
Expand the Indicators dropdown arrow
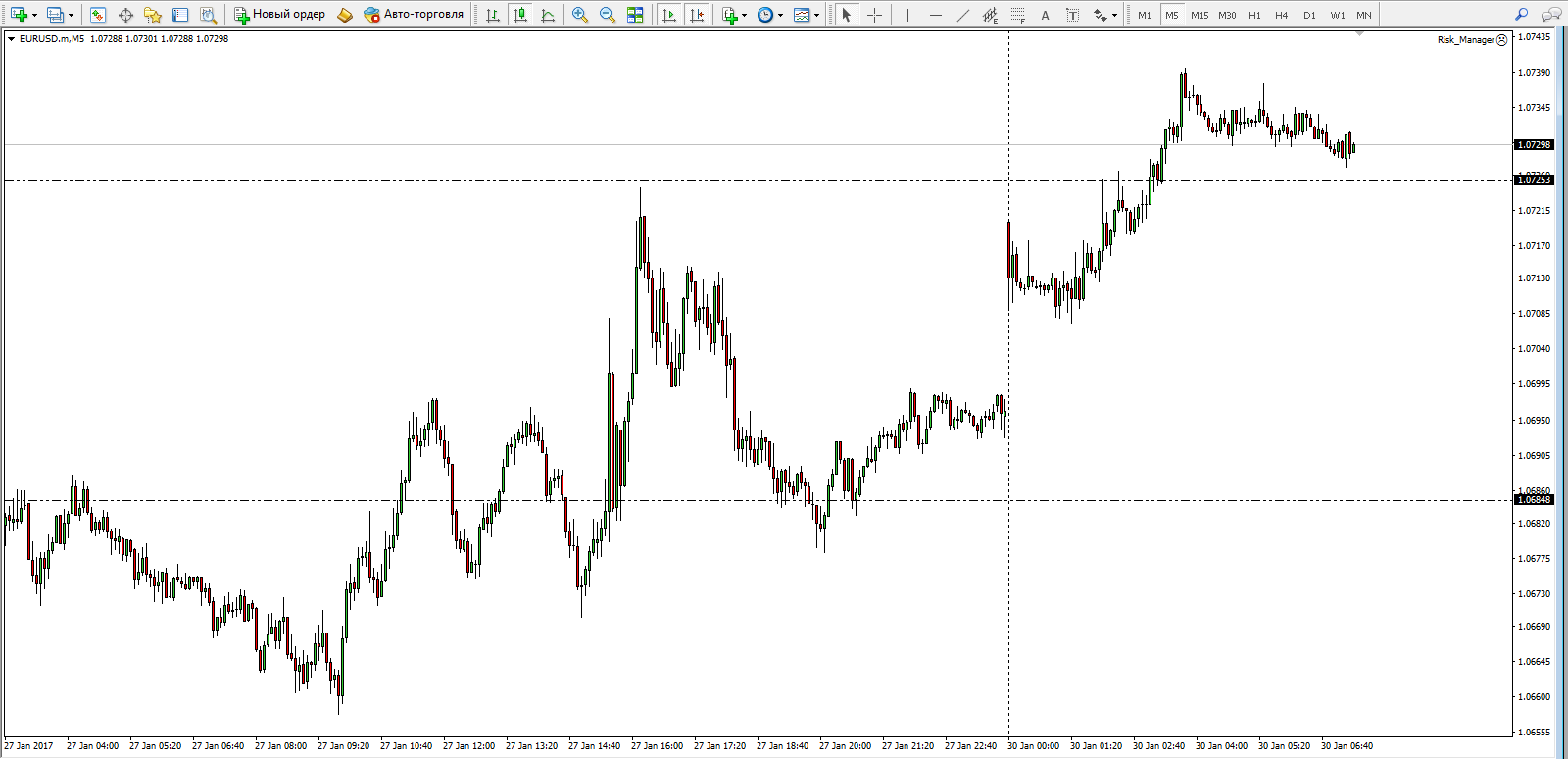tap(745, 15)
